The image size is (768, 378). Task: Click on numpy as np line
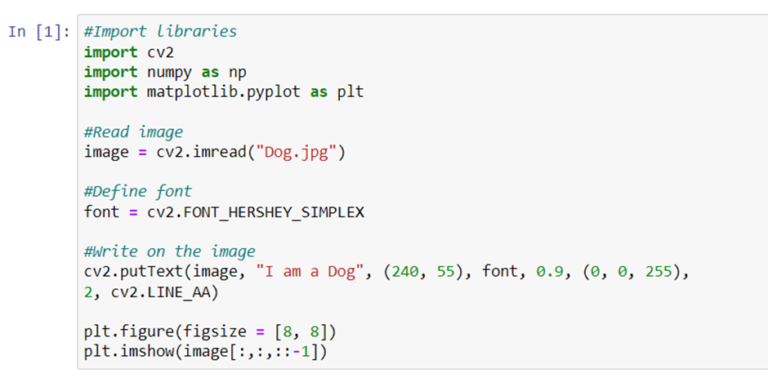(x=165, y=72)
